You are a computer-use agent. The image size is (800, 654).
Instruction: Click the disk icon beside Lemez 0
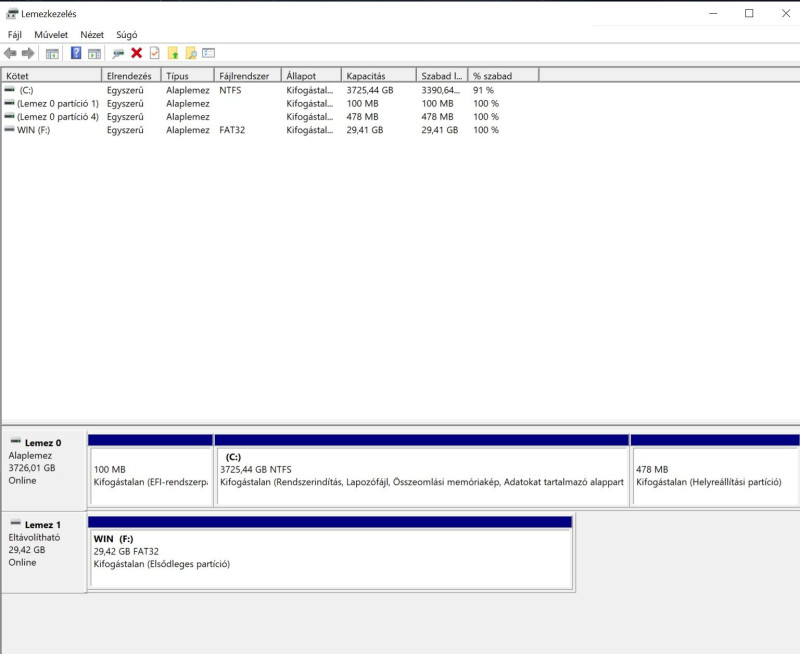[x=16, y=441]
